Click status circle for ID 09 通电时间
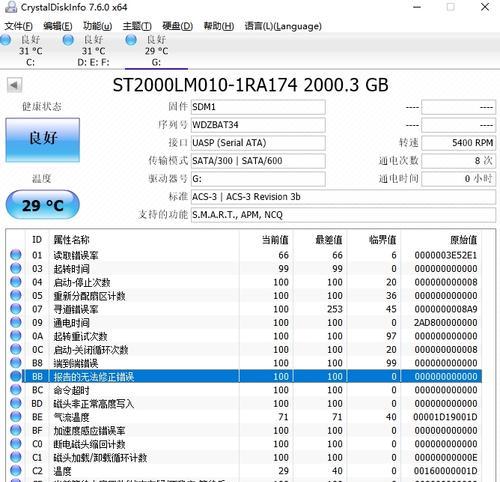This screenshot has width=500, height=482. 15,322
